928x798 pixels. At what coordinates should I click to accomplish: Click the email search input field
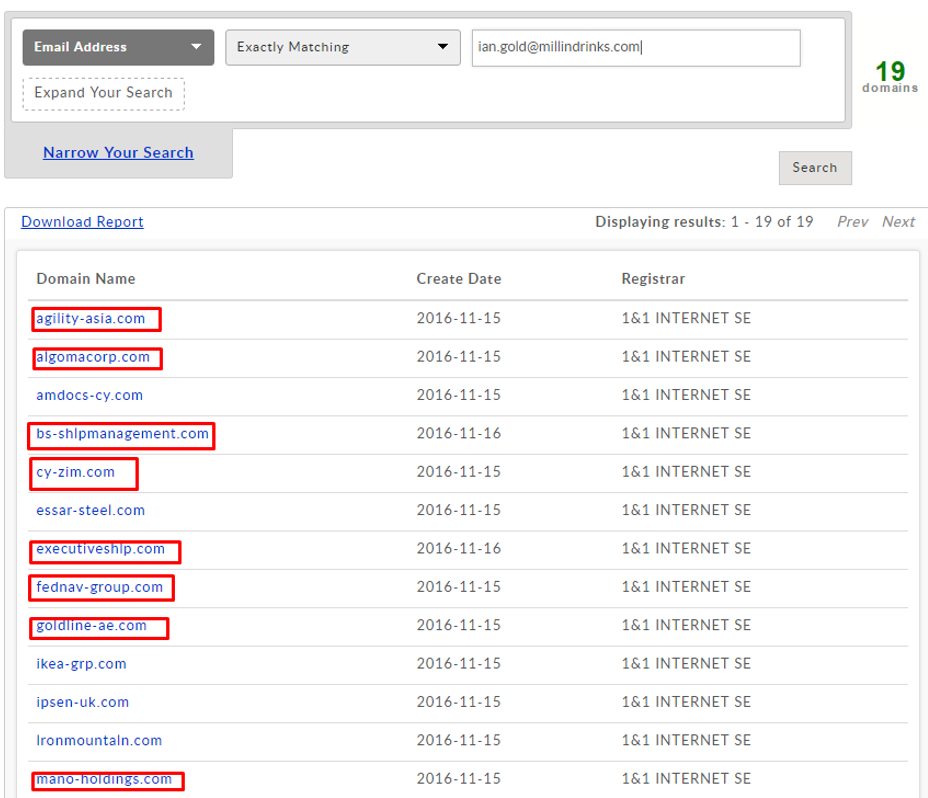pos(636,48)
